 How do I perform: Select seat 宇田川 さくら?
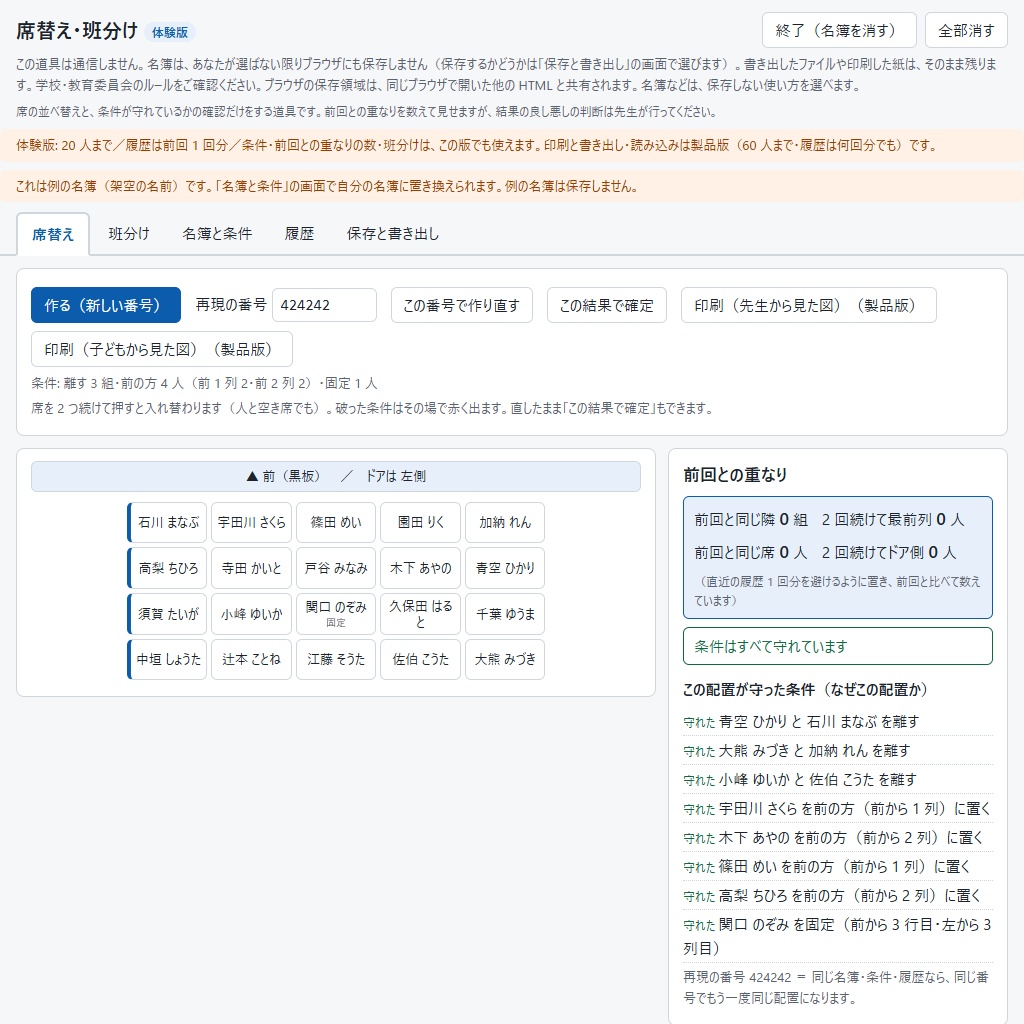pos(251,522)
